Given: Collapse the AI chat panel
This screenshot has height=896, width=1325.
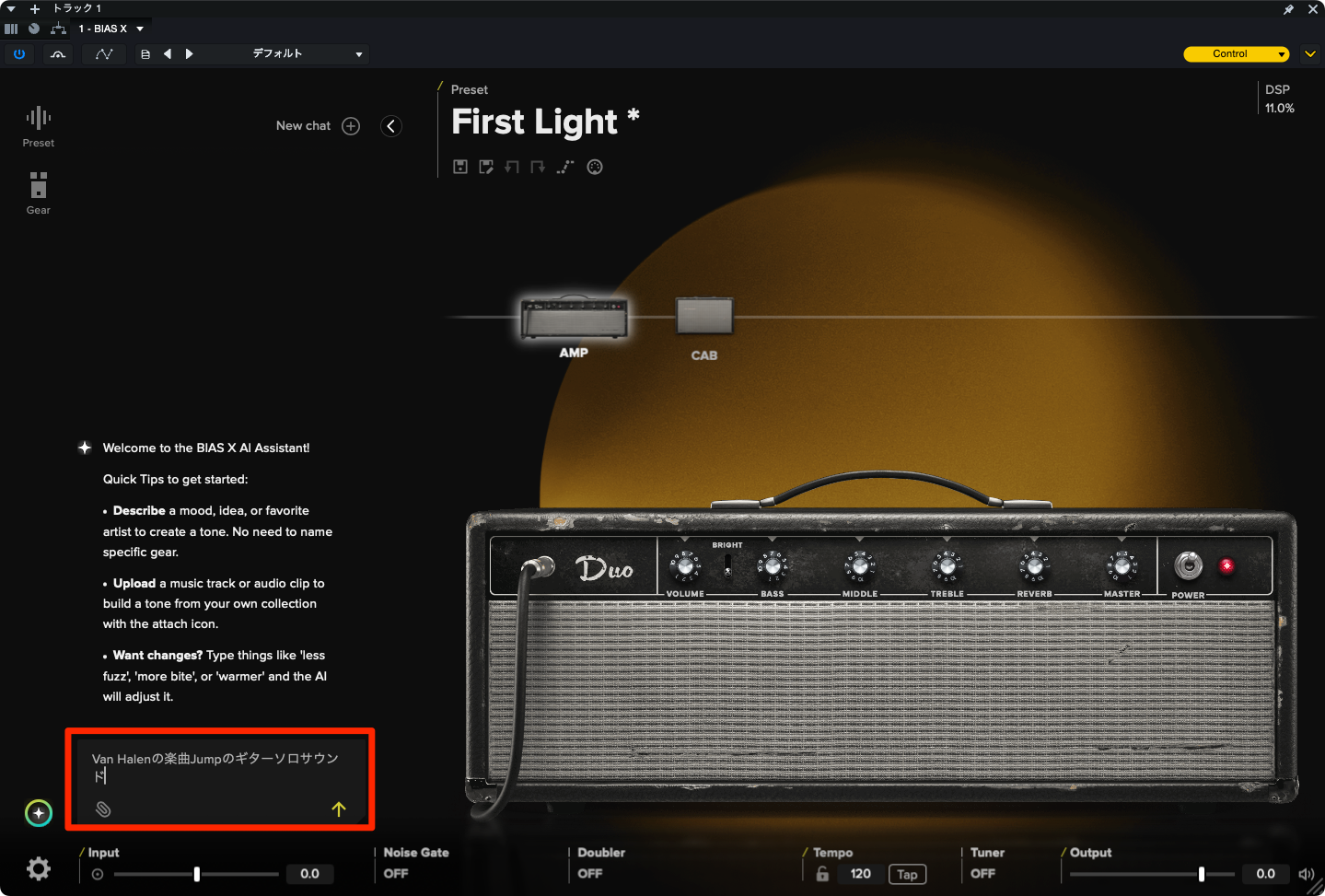Looking at the screenshot, I should coord(391,126).
